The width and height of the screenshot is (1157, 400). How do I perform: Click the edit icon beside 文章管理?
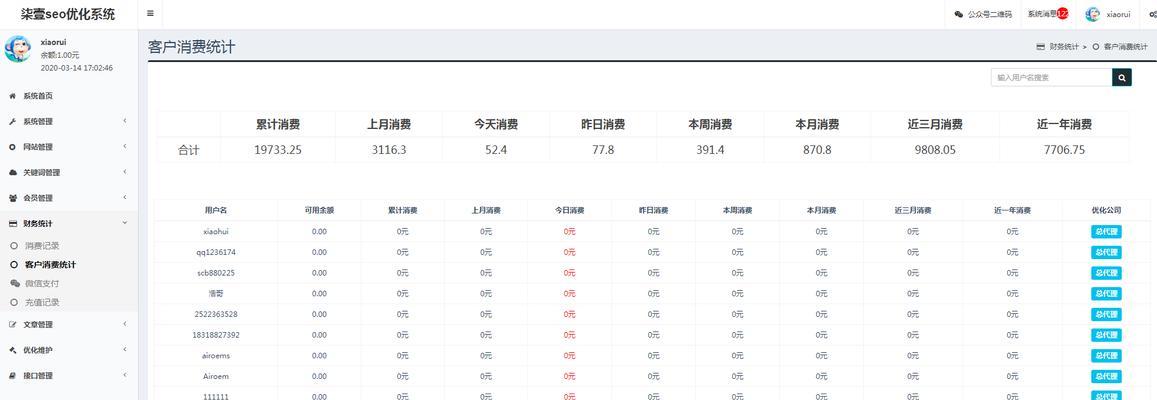tap(13, 324)
